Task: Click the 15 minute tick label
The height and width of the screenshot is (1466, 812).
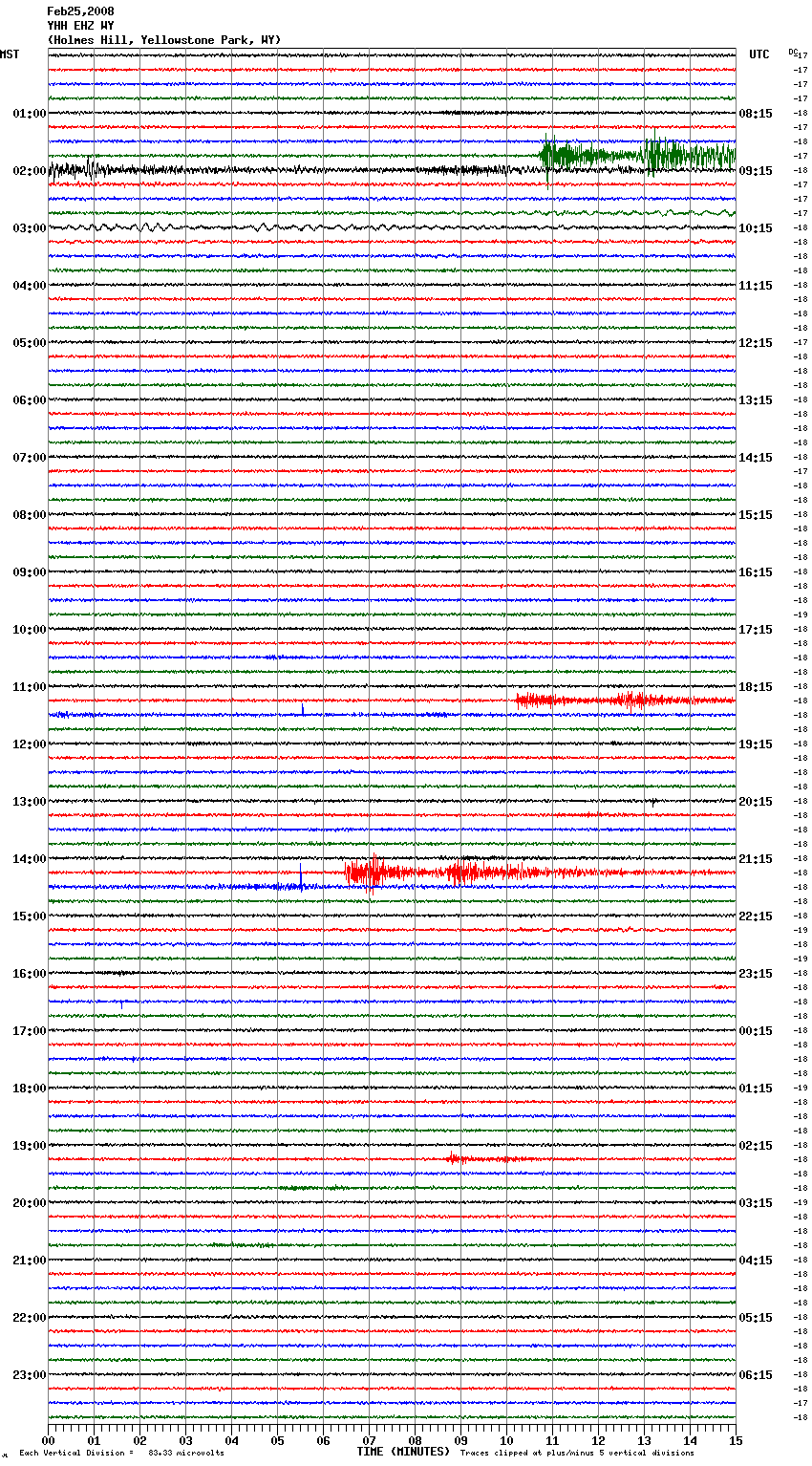Action: coord(736,1440)
